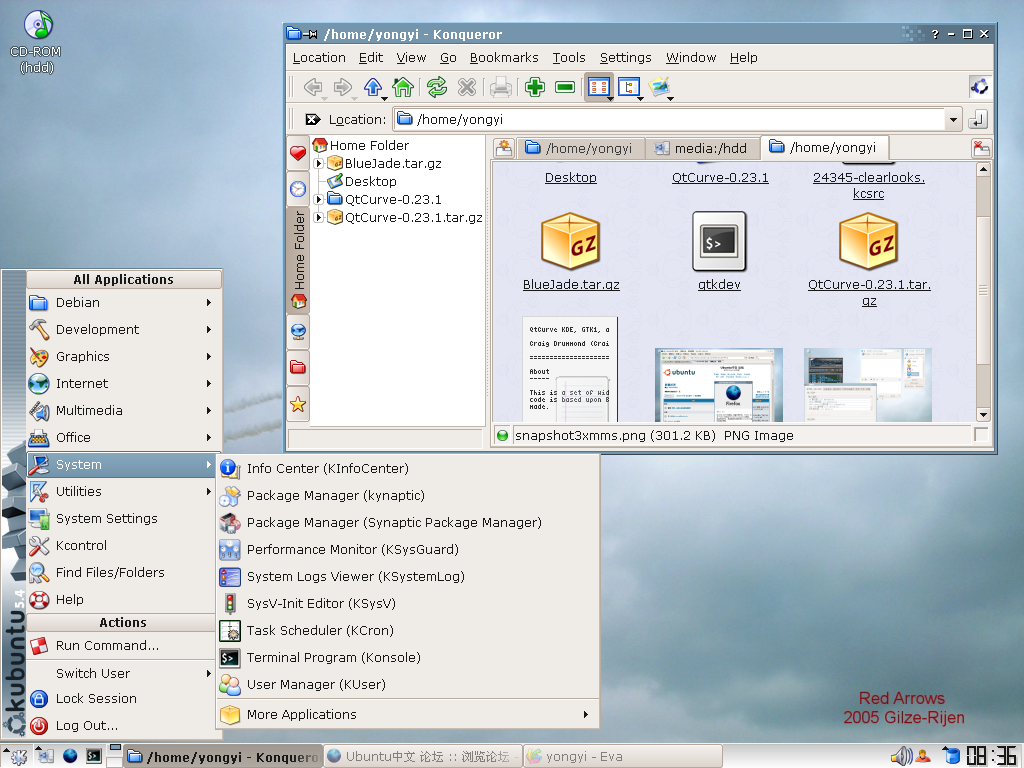This screenshot has width=1024, height=768.
Task: Open a new tab with the tab bar icon
Action: (504, 148)
